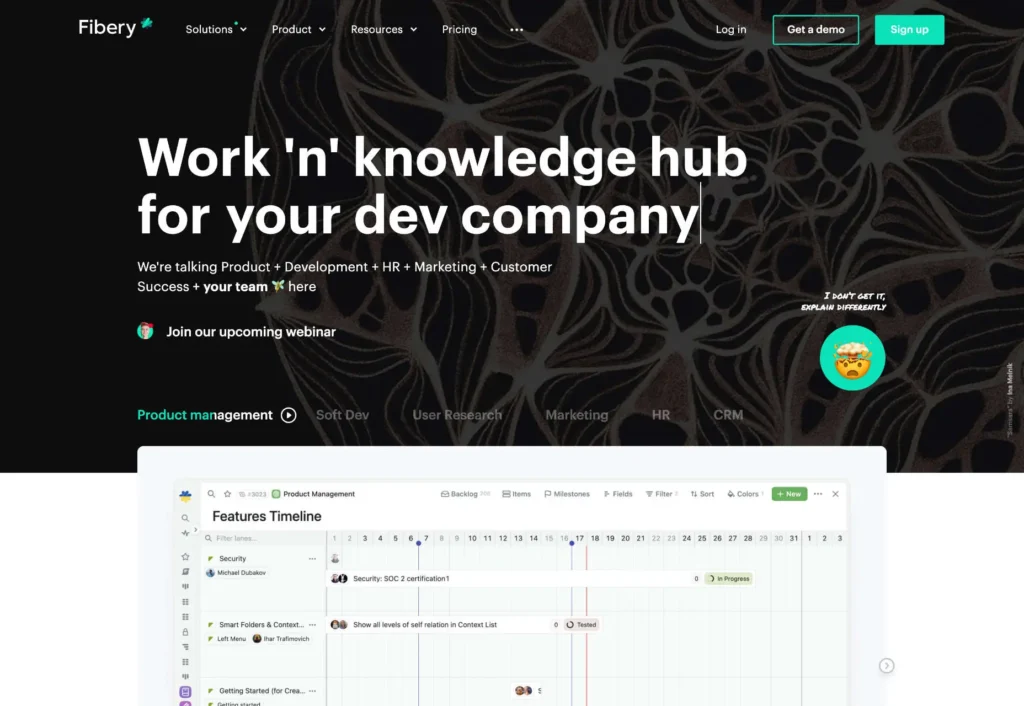This screenshot has height=706, width=1024.
Task: Open the Milestones toolbar option
Action: [x=567, y=494]
